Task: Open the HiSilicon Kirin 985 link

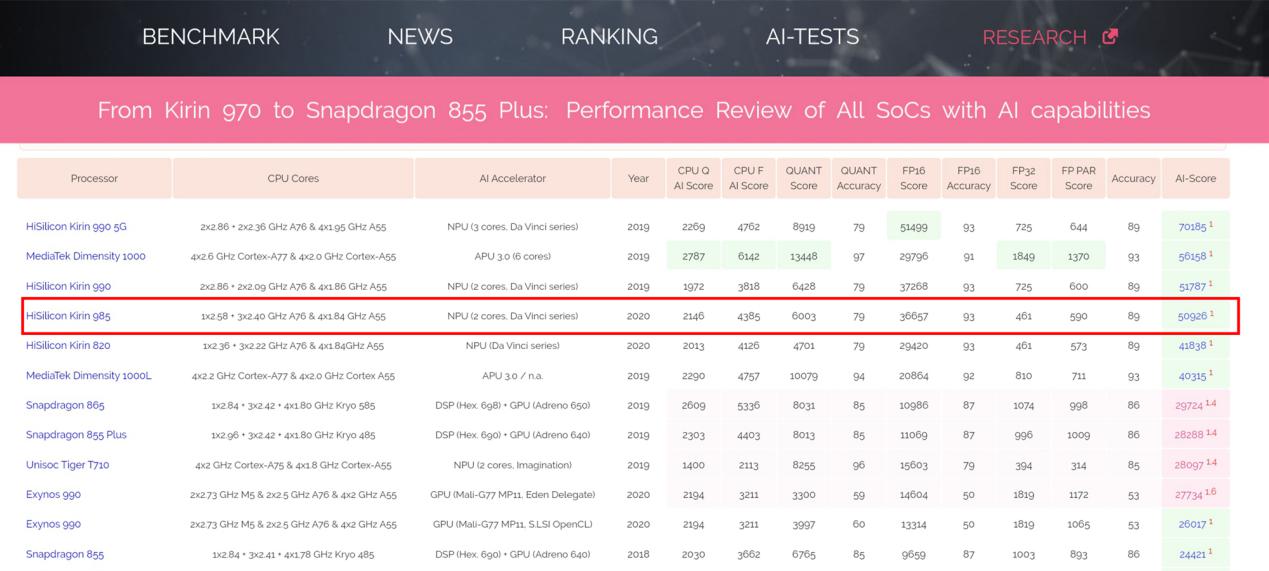Action: click(68, 316)
